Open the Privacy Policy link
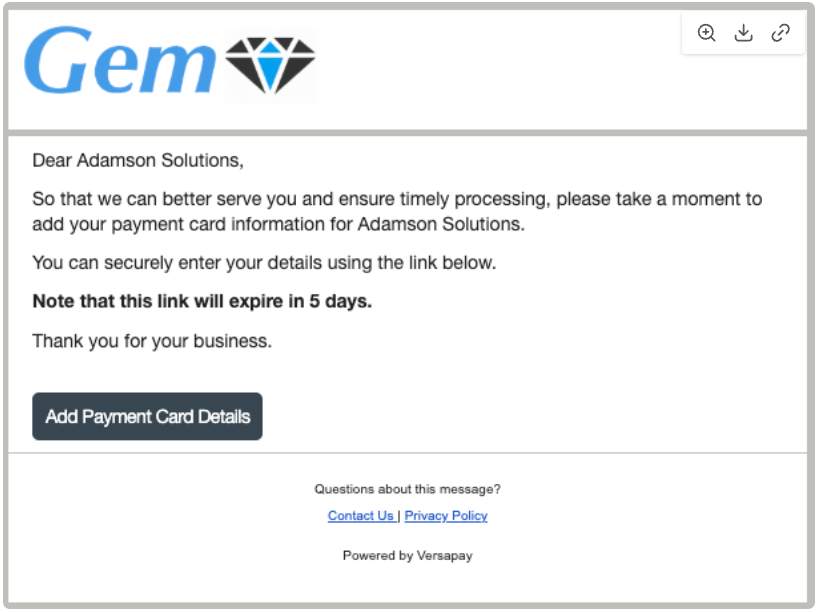The image size is (818, 612). coord(446,516)
